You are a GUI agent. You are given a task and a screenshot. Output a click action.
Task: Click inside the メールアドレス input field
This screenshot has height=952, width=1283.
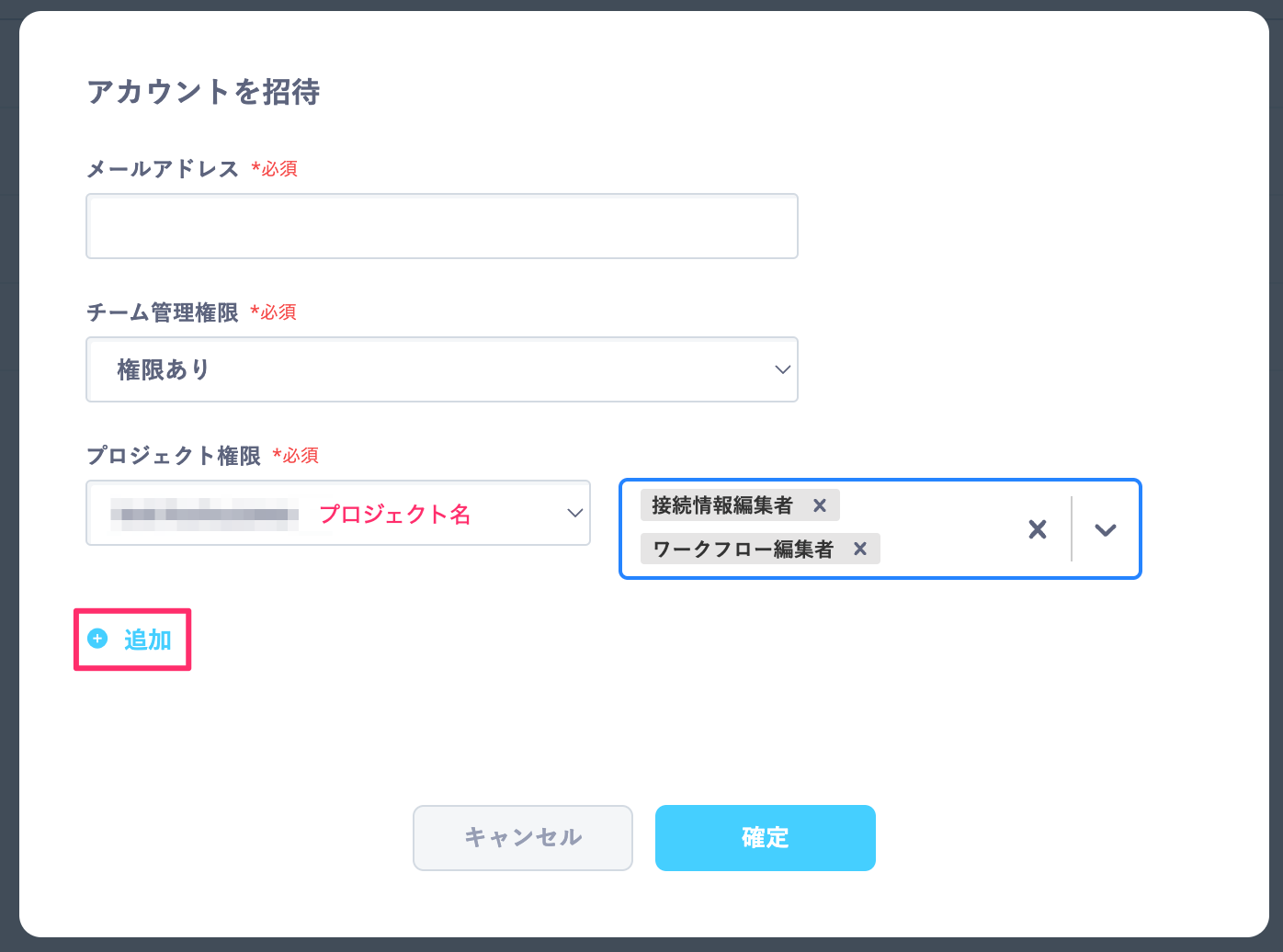point(442,226)
